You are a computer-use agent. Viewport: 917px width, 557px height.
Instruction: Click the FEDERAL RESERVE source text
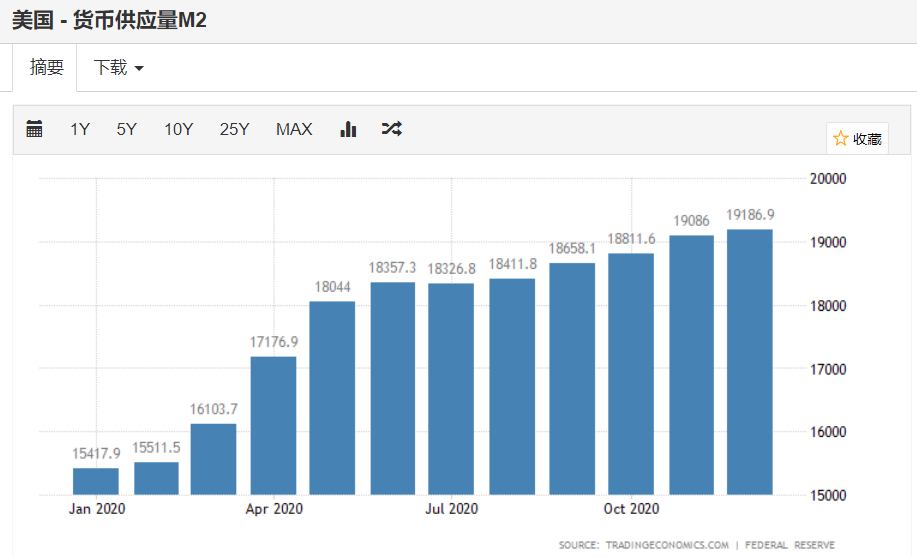pos(790,545)
